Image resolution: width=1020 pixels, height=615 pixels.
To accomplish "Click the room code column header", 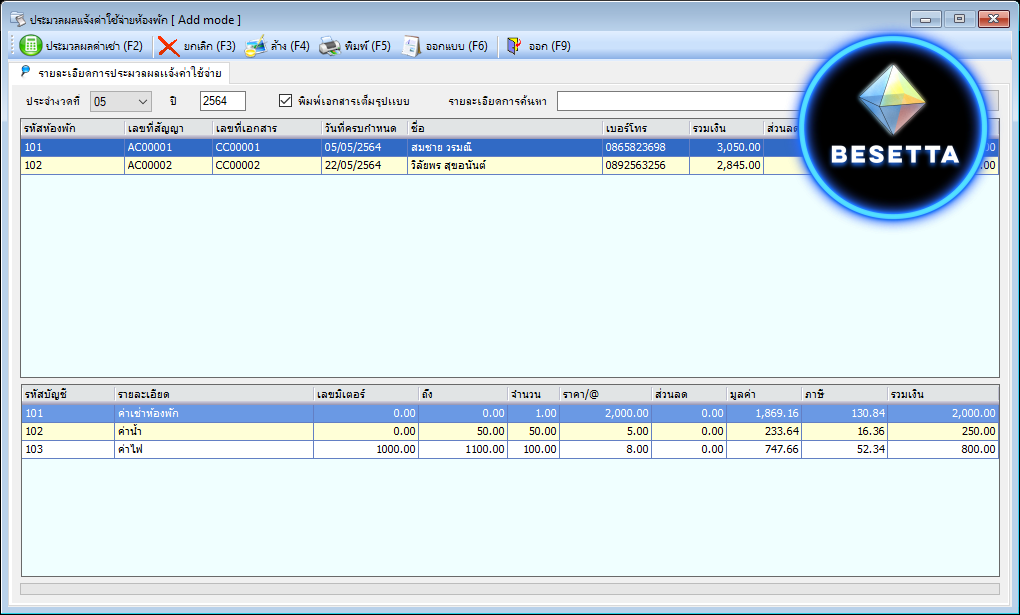I will [71, 128].
